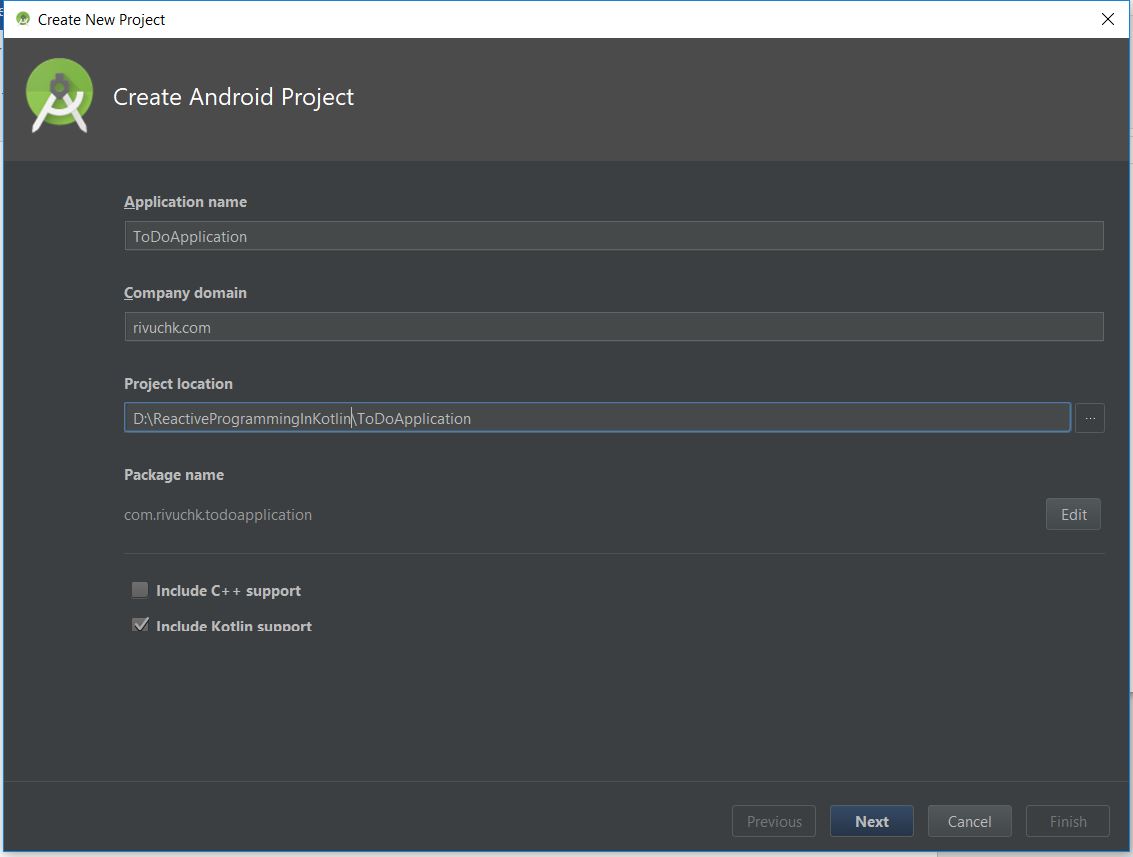
Task: Click the com.rivuchk.todoapplication package text
Action: (x=218, y=515)
